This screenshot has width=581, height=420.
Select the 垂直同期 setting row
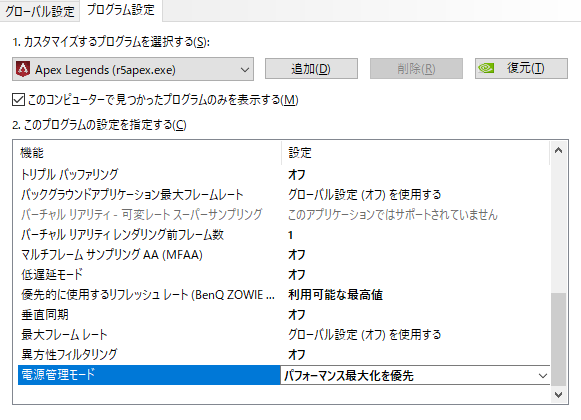(x=284, y=315)
